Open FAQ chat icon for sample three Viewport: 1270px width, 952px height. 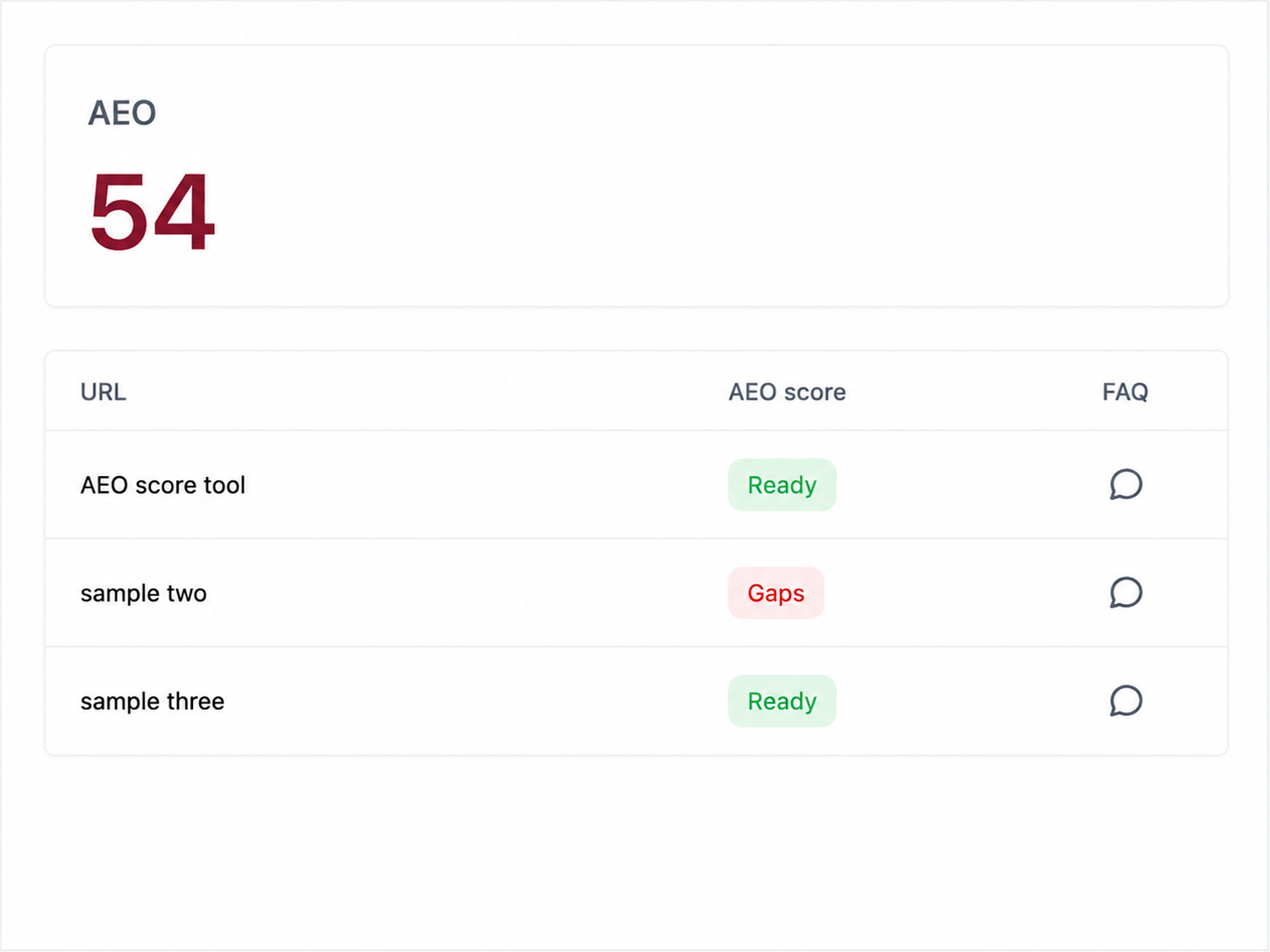click(1125, 701)
